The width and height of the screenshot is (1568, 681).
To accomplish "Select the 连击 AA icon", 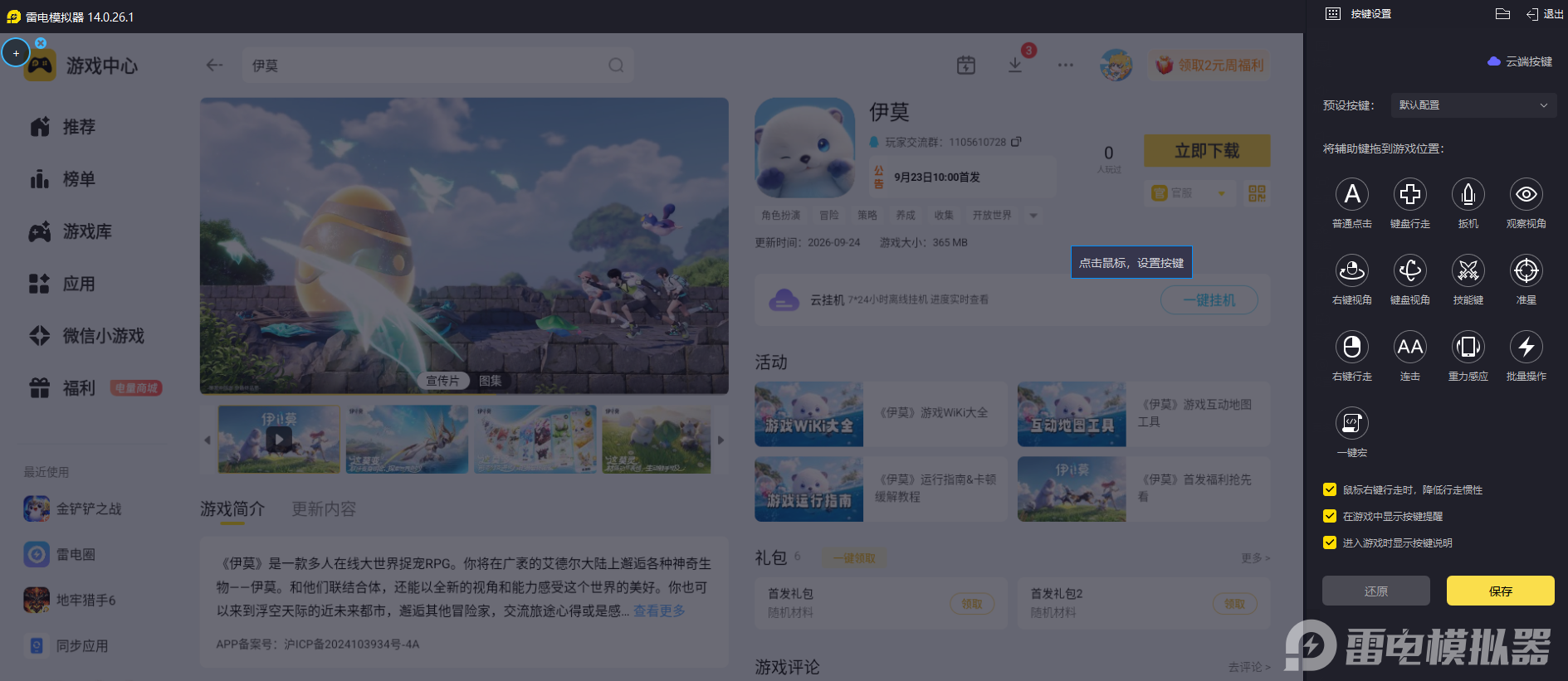I will [x=1410, y=347].
